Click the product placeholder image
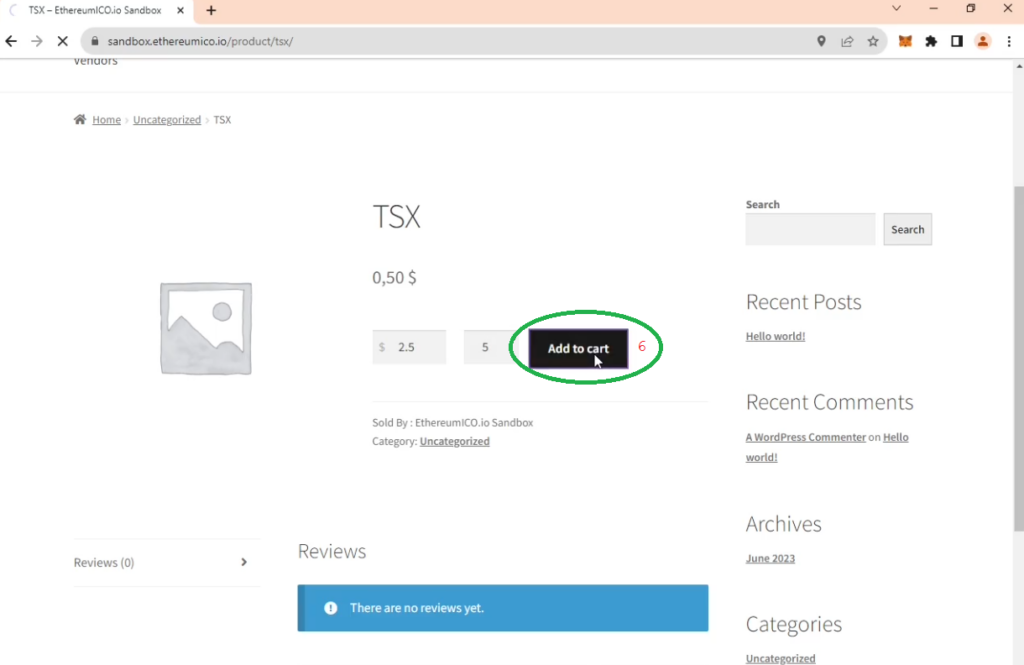This screenshot has width=1024, height=665. tap(206, 328)
